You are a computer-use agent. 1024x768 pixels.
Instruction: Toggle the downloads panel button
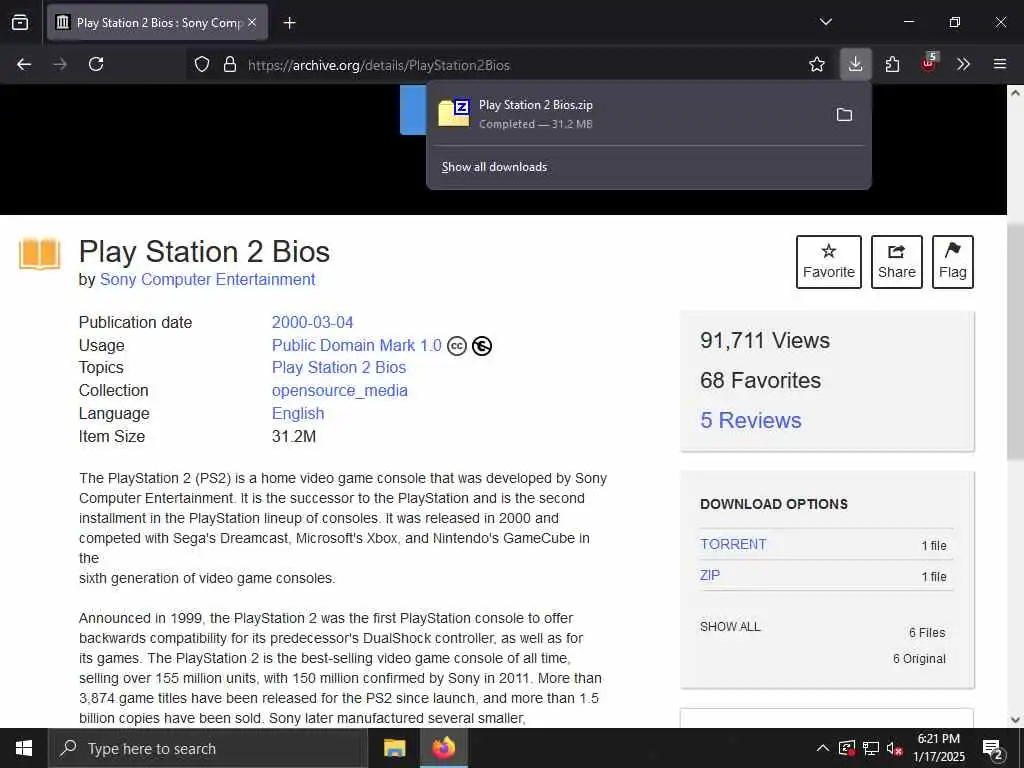point(855,64)
